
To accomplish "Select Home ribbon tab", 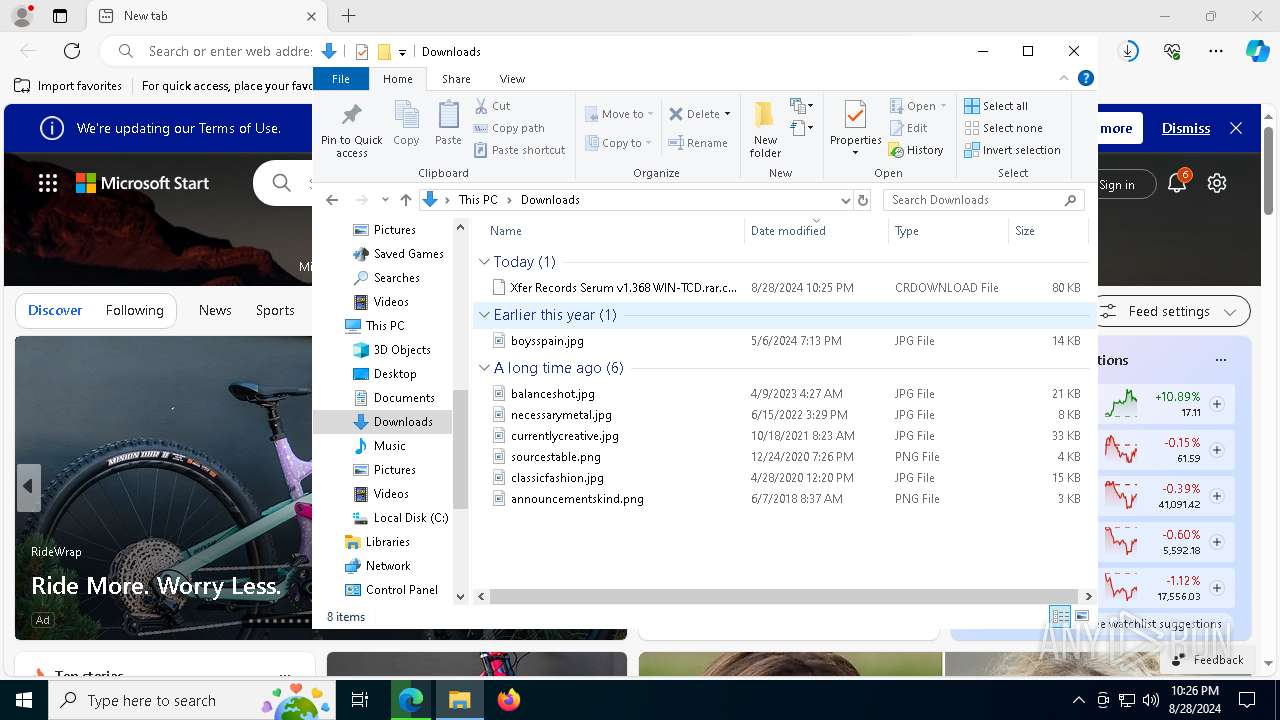I will click(397, 79).
